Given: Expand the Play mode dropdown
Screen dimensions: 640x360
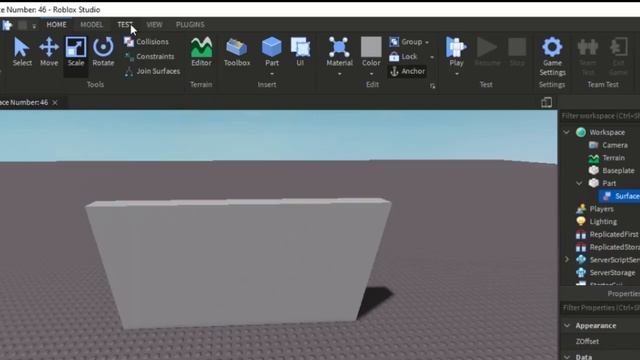Looking at the screenshot, I should click(x=456, y=74).
